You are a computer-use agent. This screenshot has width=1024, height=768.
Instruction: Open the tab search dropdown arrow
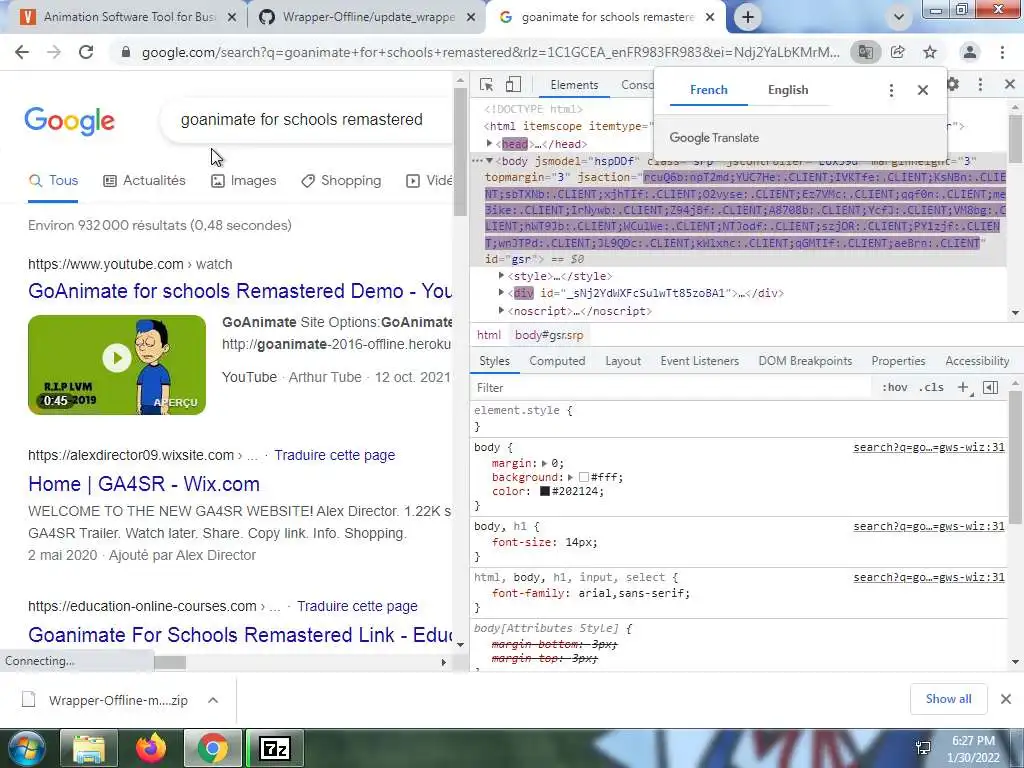[899, 18]
